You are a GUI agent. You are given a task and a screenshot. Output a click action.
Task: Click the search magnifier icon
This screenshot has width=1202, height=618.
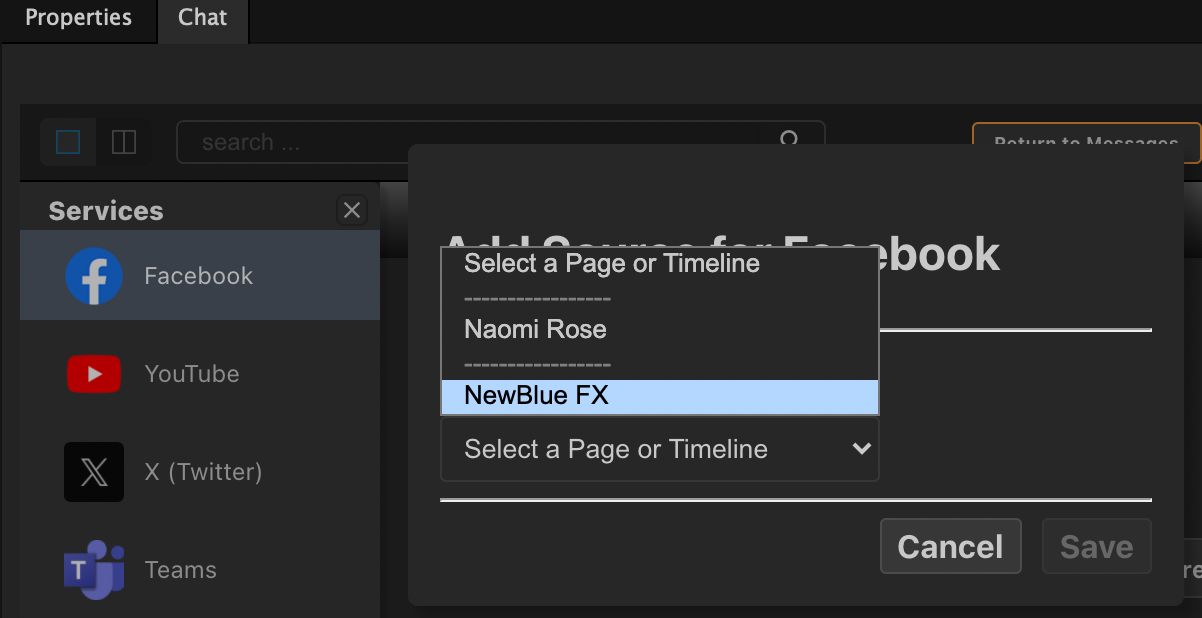pyautogui.click(x=790, y=140)
